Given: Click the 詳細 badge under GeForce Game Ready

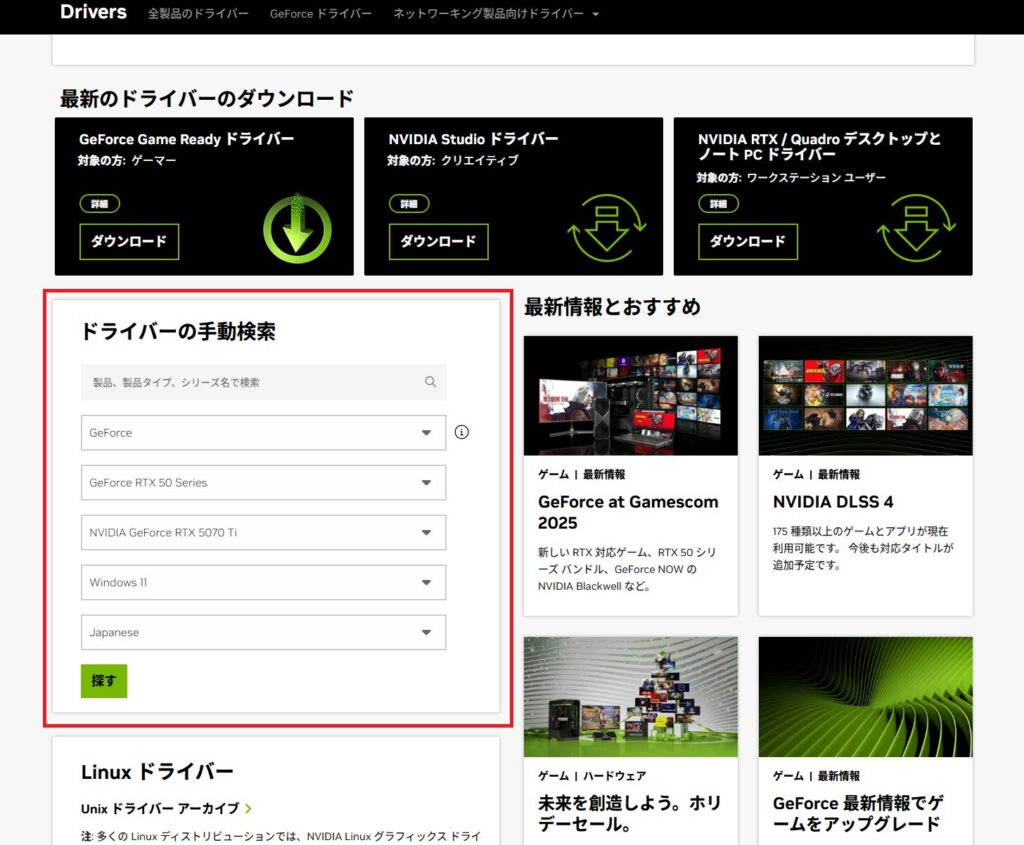Looking at the screenshot, I should pyautogui.click(x=100, y=204).
